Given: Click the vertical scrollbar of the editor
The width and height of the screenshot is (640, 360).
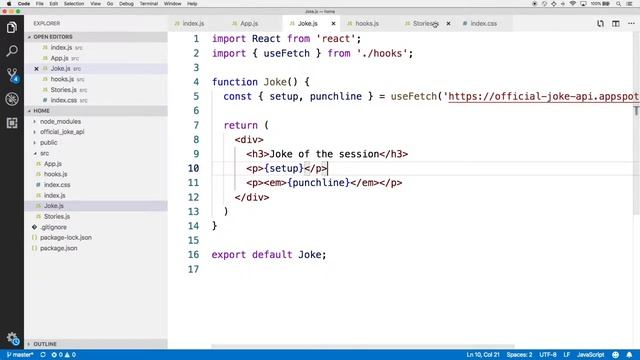Looking at the screenshot, I should click(636, 124).
